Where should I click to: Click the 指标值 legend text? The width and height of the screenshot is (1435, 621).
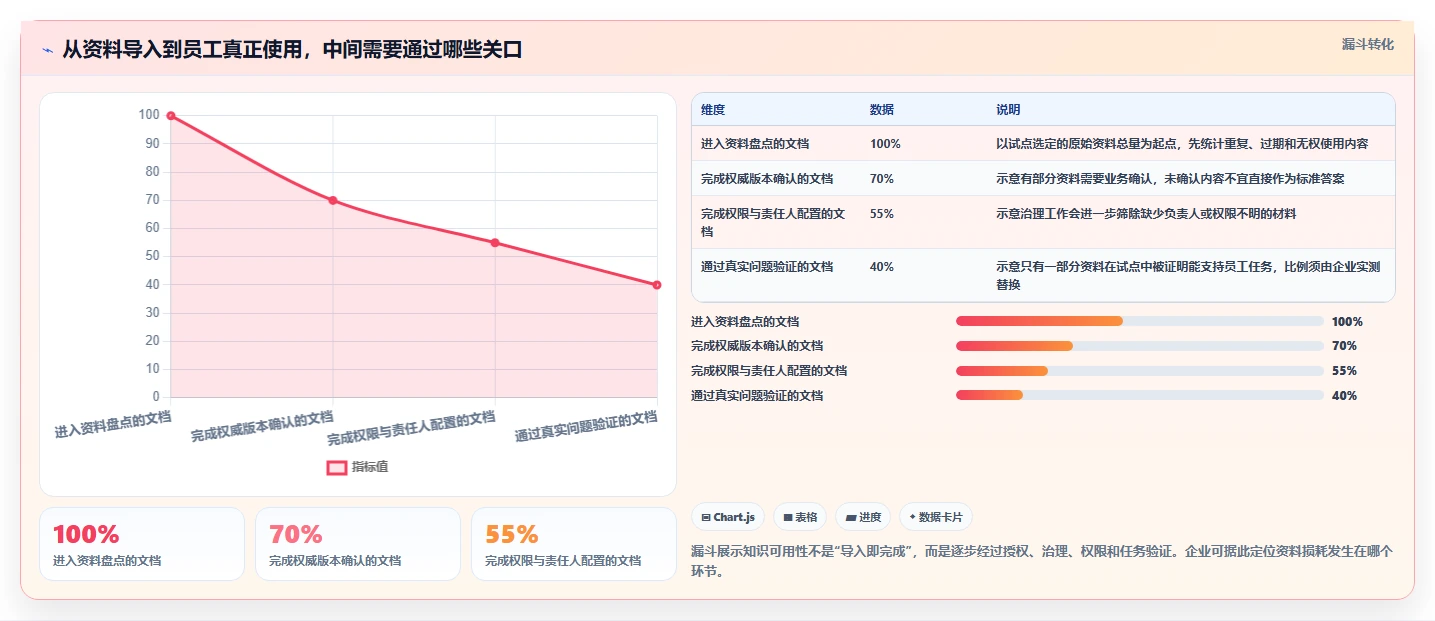[x=370, y=467]
